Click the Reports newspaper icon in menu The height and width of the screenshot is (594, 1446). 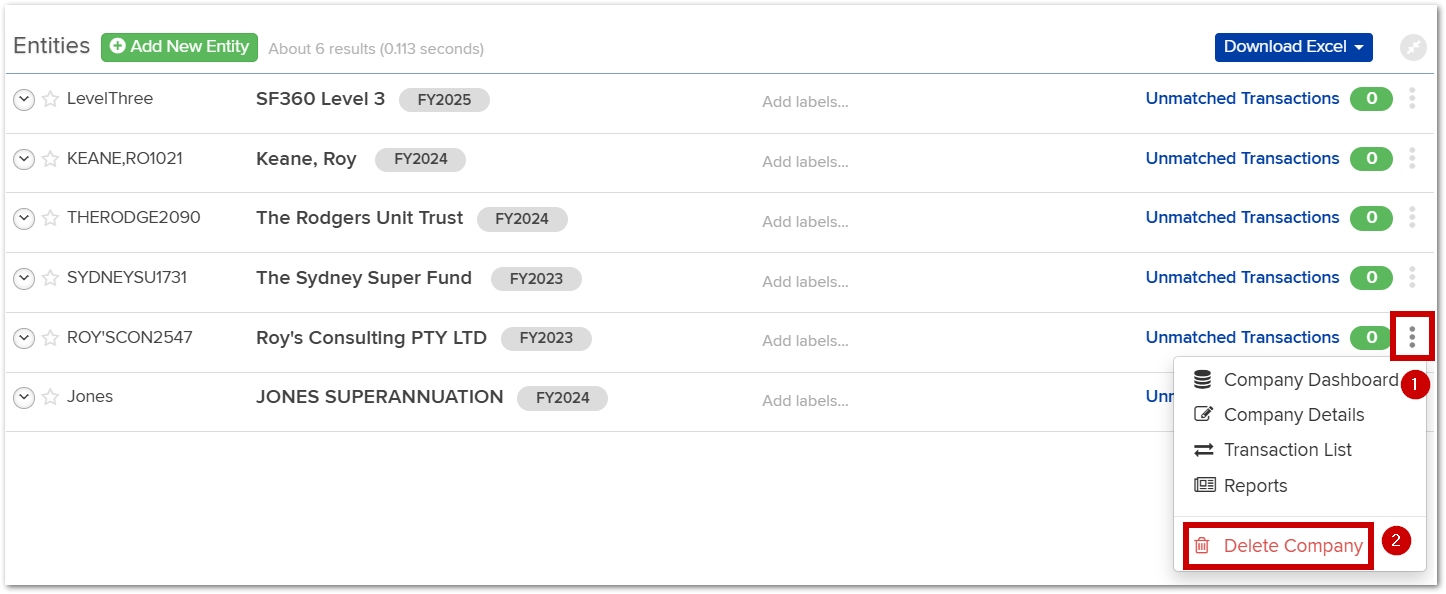click(x=1205, y=485)
